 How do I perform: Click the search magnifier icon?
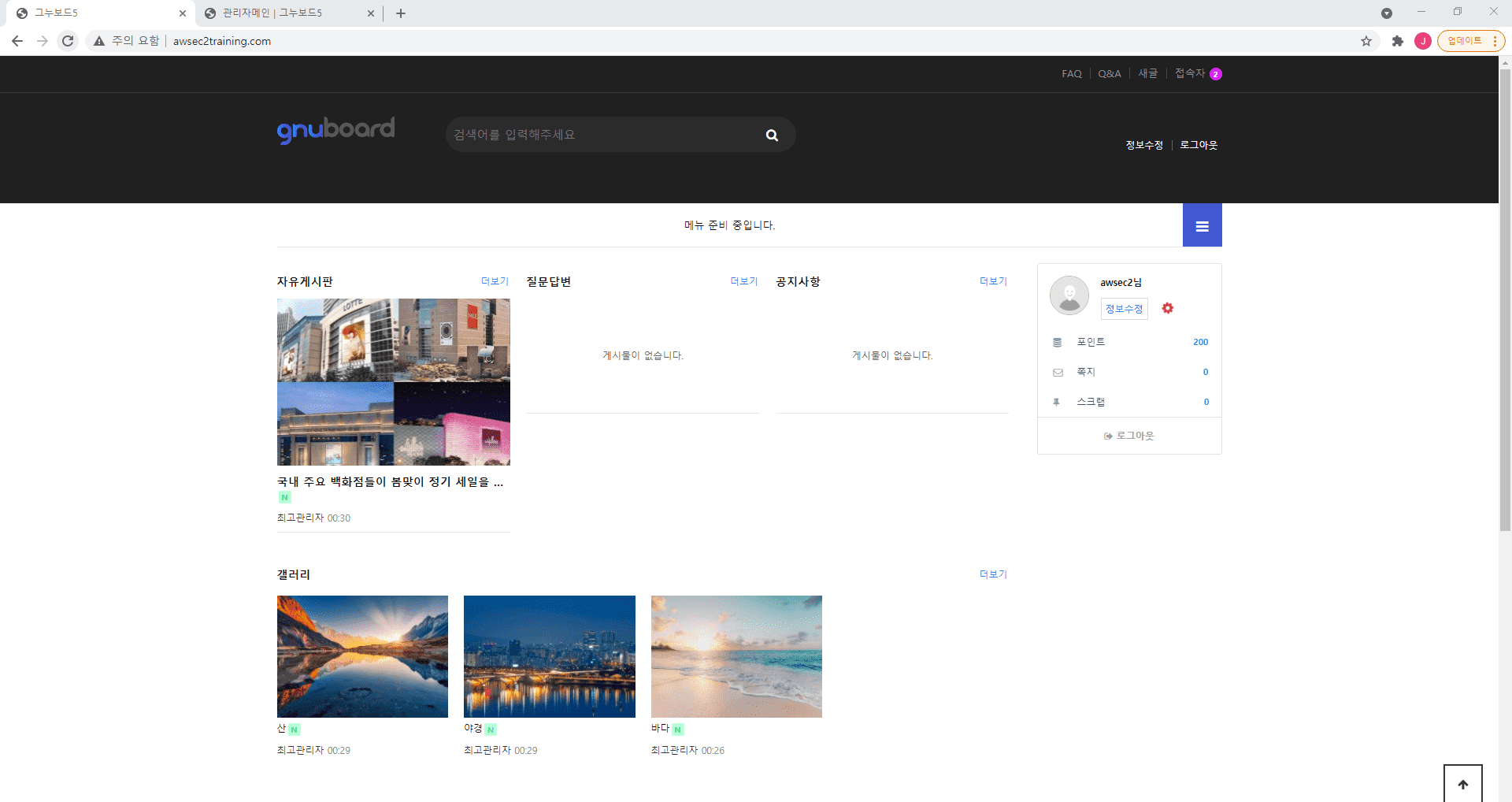pos(772,135)
